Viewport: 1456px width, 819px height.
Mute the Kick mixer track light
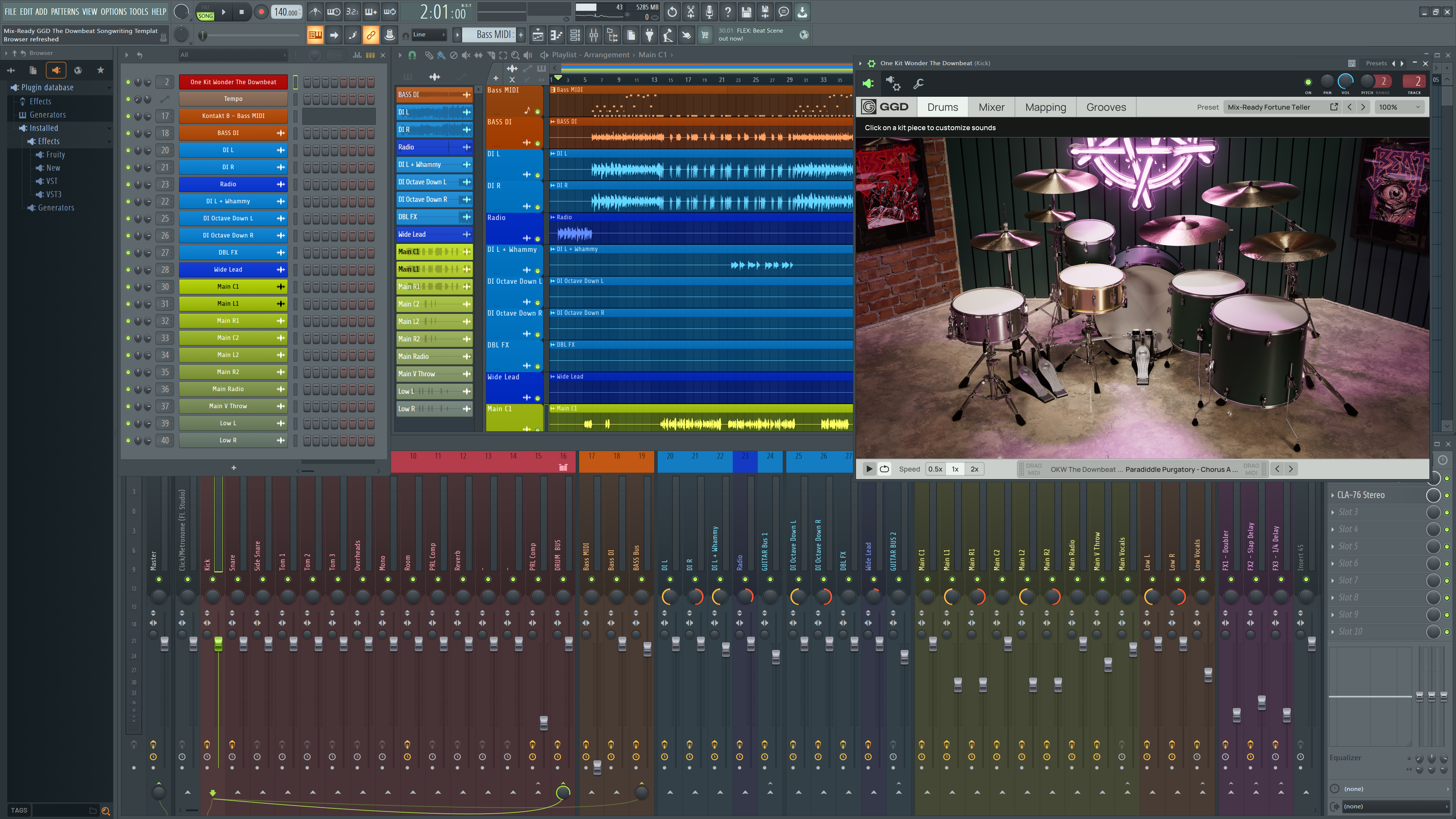[x=212, y=579]
